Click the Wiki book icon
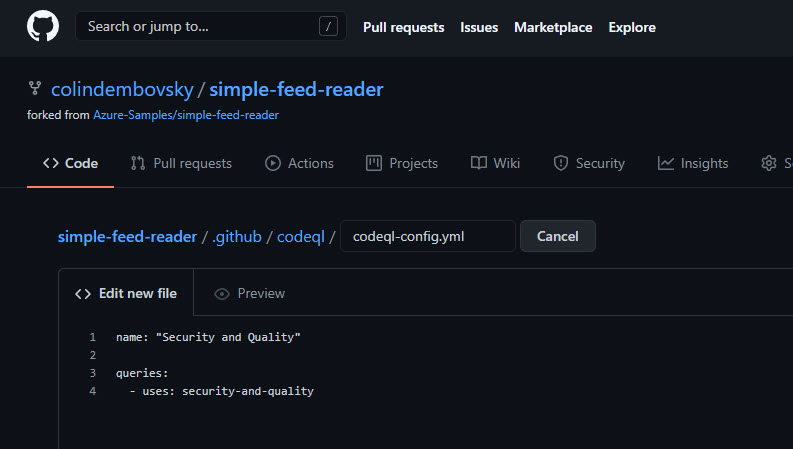The width and height of the screenshot is (793, 449). 478,163
